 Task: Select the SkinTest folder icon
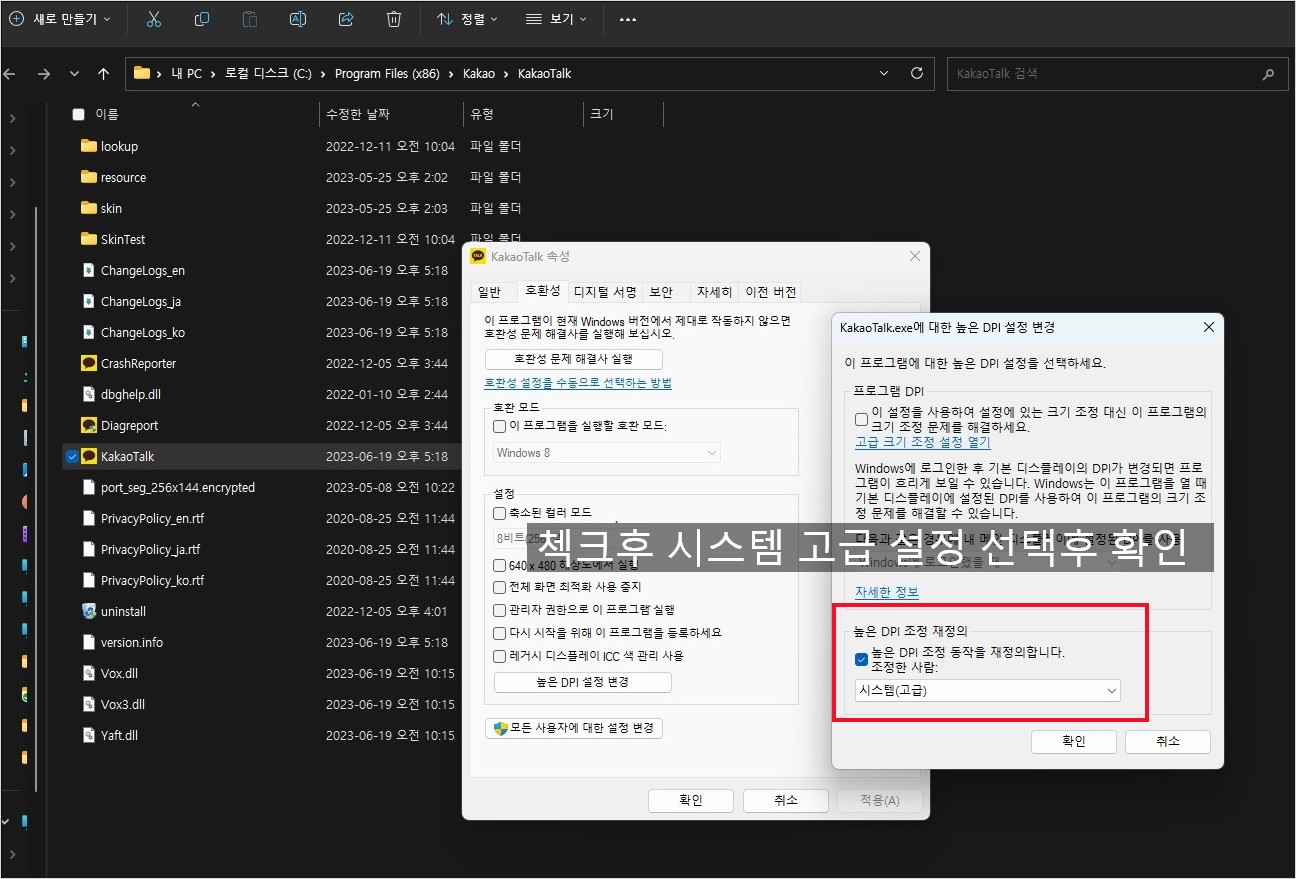pyautogui.click(x=88, y=239)
